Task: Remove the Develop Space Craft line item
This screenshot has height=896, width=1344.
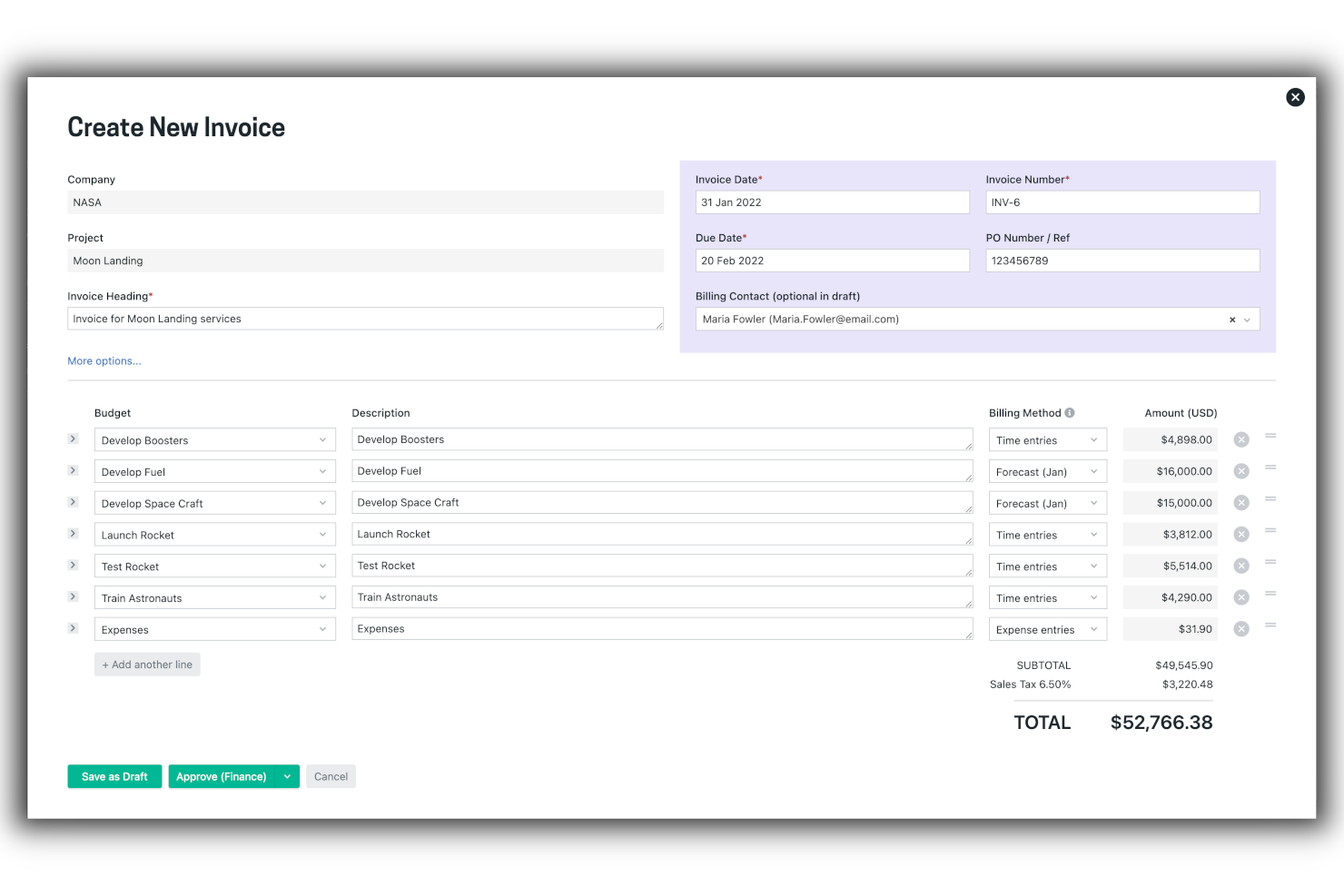Action: click(1241, 503)
